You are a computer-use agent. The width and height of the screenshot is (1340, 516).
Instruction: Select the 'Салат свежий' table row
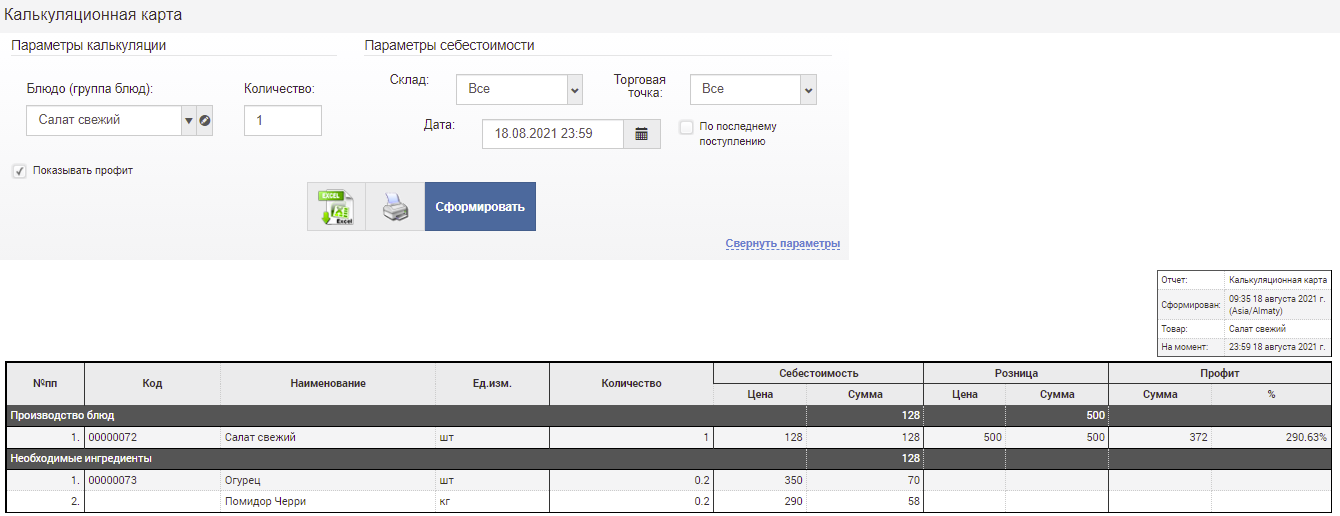(x=260, y=437)
